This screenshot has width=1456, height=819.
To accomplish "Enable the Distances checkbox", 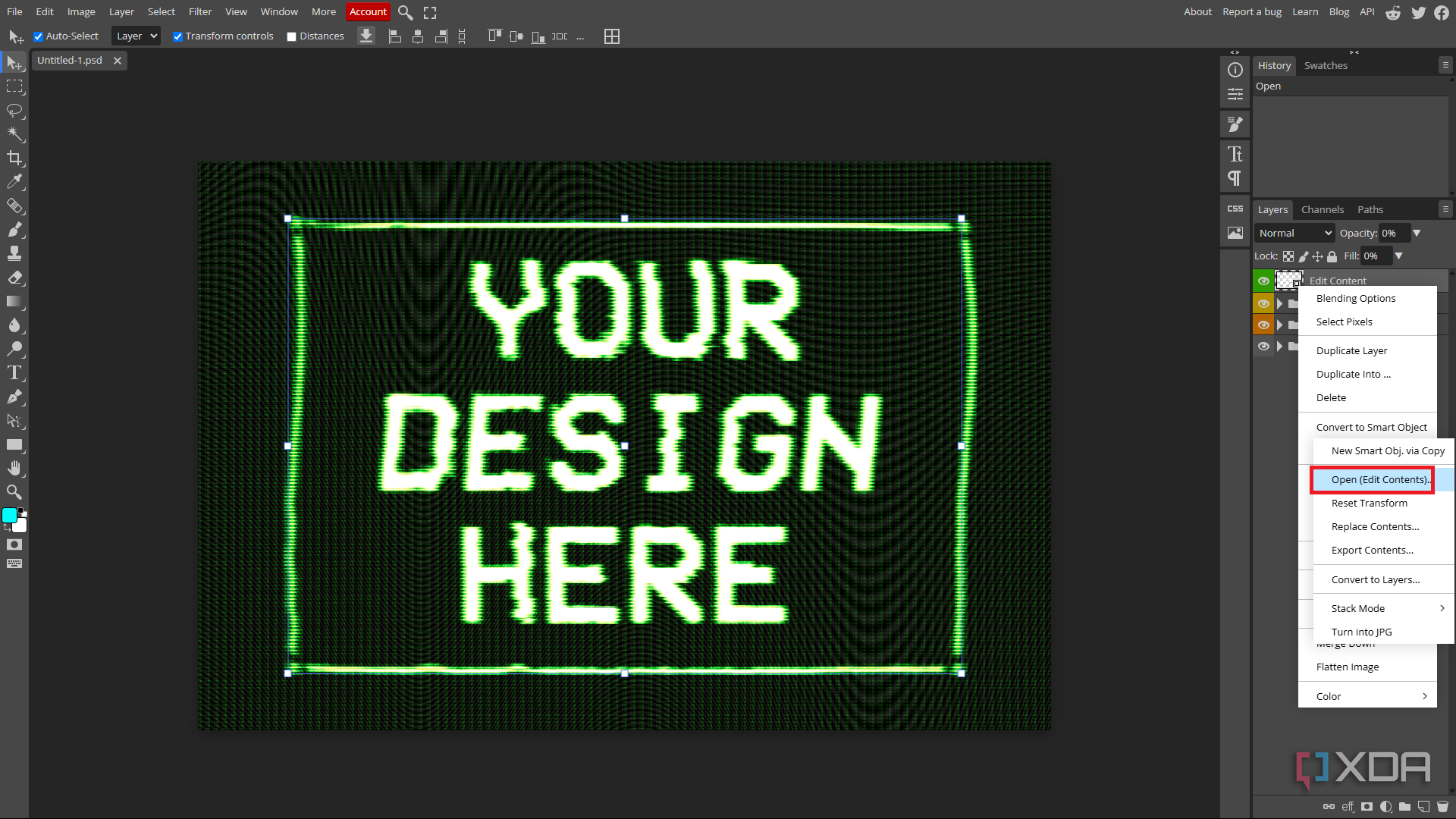I will [x=291, y=36].
